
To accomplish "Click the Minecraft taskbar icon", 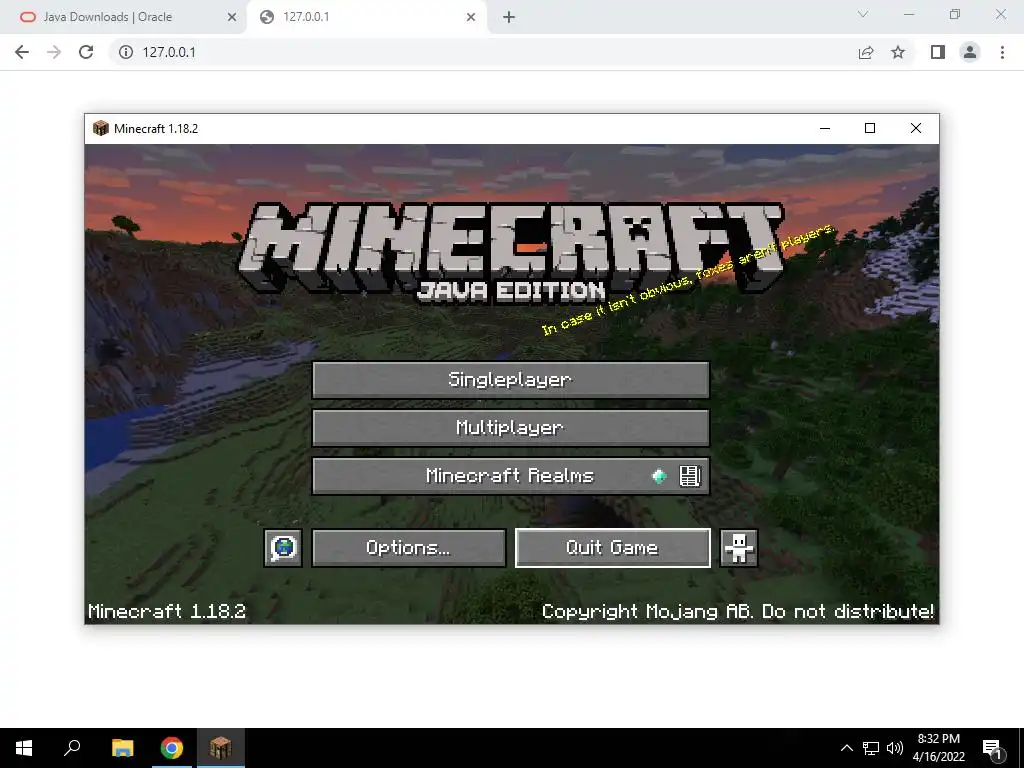I will (221, 748).
